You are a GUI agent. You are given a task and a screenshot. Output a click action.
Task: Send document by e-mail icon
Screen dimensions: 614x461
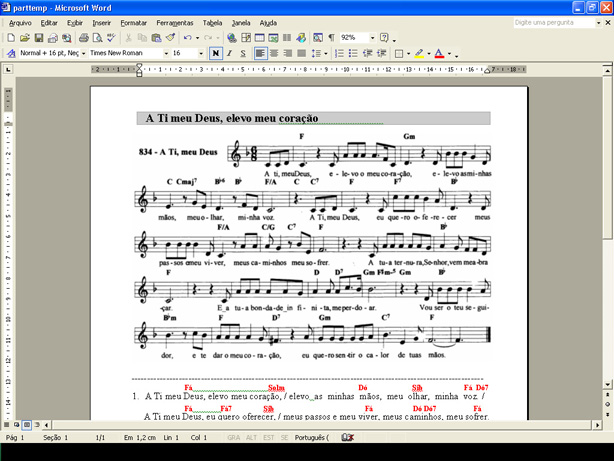tap(52, 38)
